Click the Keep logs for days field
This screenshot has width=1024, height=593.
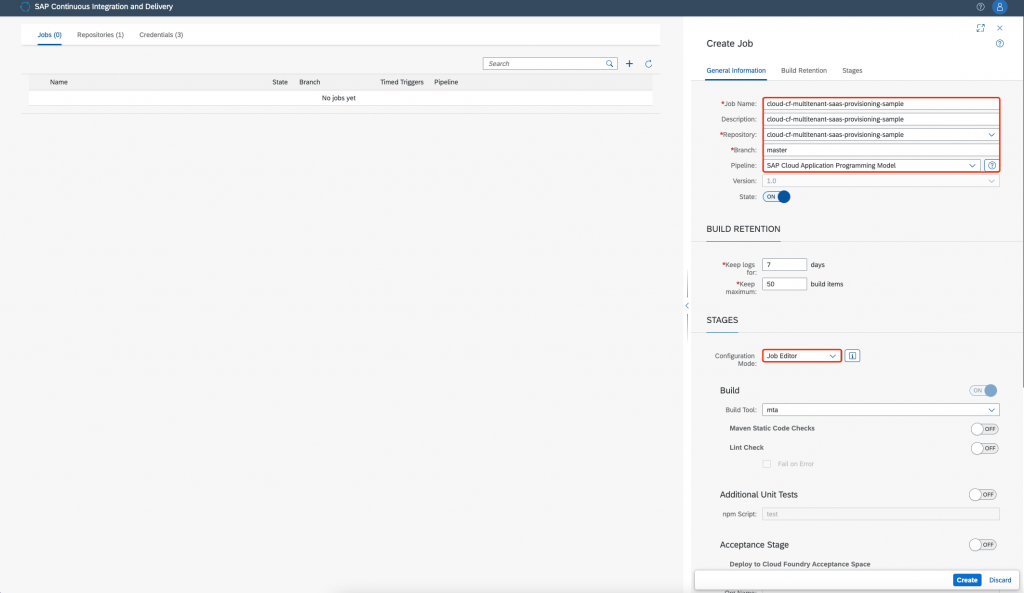[x=784, y=264]
